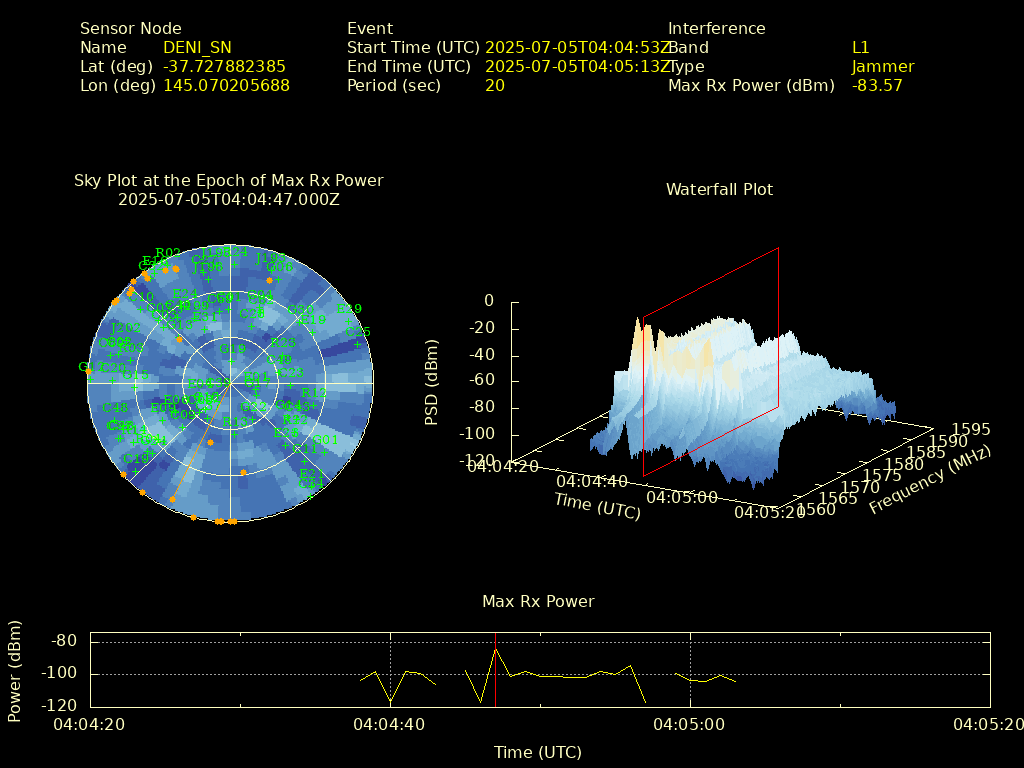This screenshot has height=768, width=1024.
Task: Click the event End Time value
Action: click(577, 66)
